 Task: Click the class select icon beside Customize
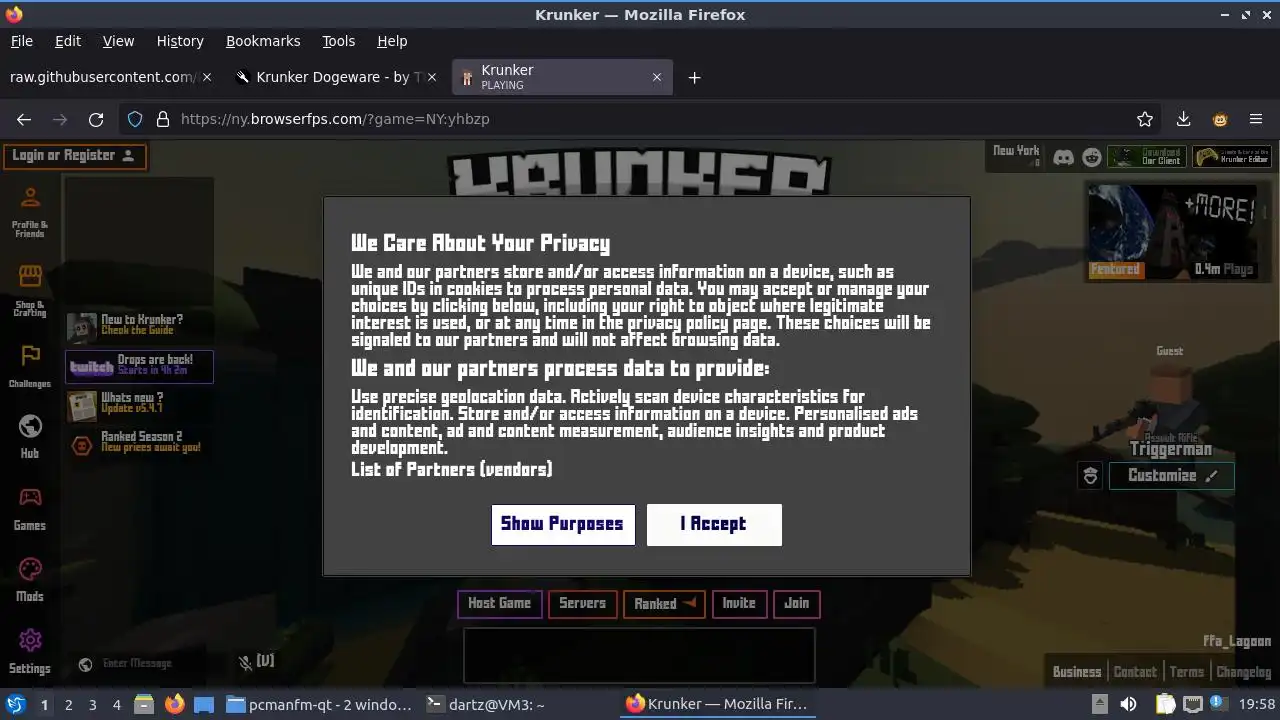click(1091, 476)
